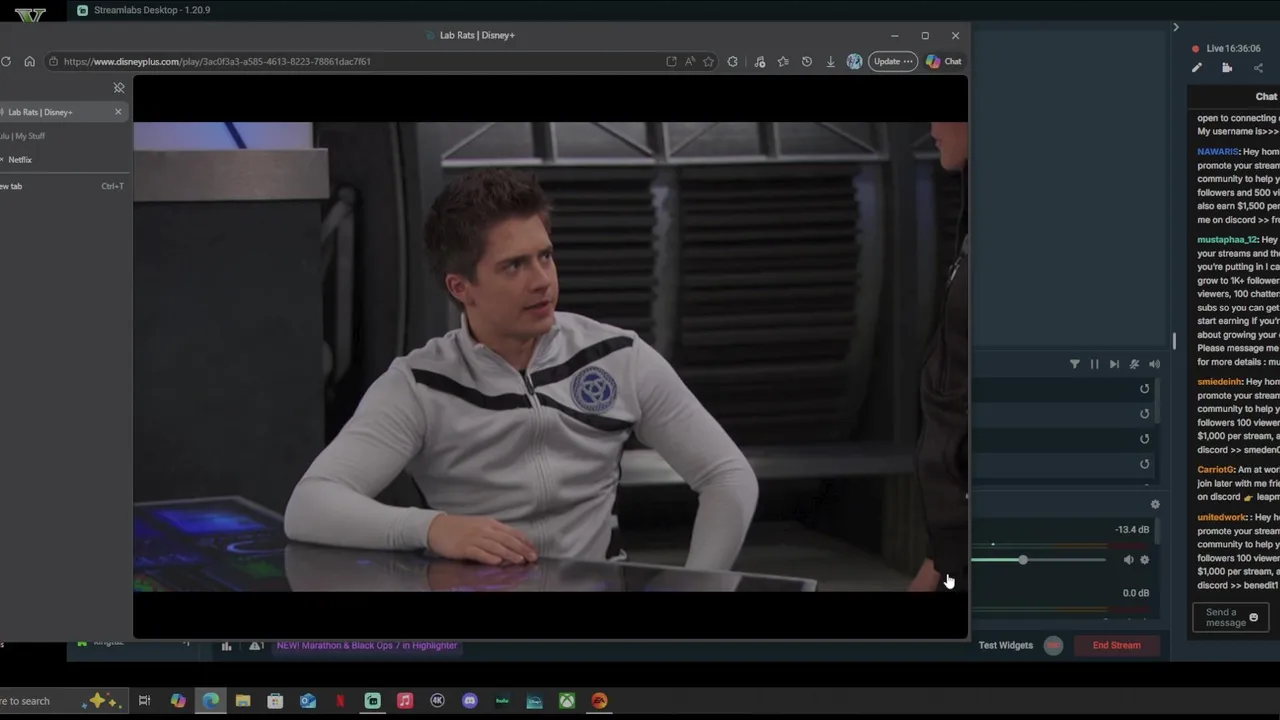Click the Read aloud icon in address bar
This screenshot has width=1280, height=720.
(690, 61)
